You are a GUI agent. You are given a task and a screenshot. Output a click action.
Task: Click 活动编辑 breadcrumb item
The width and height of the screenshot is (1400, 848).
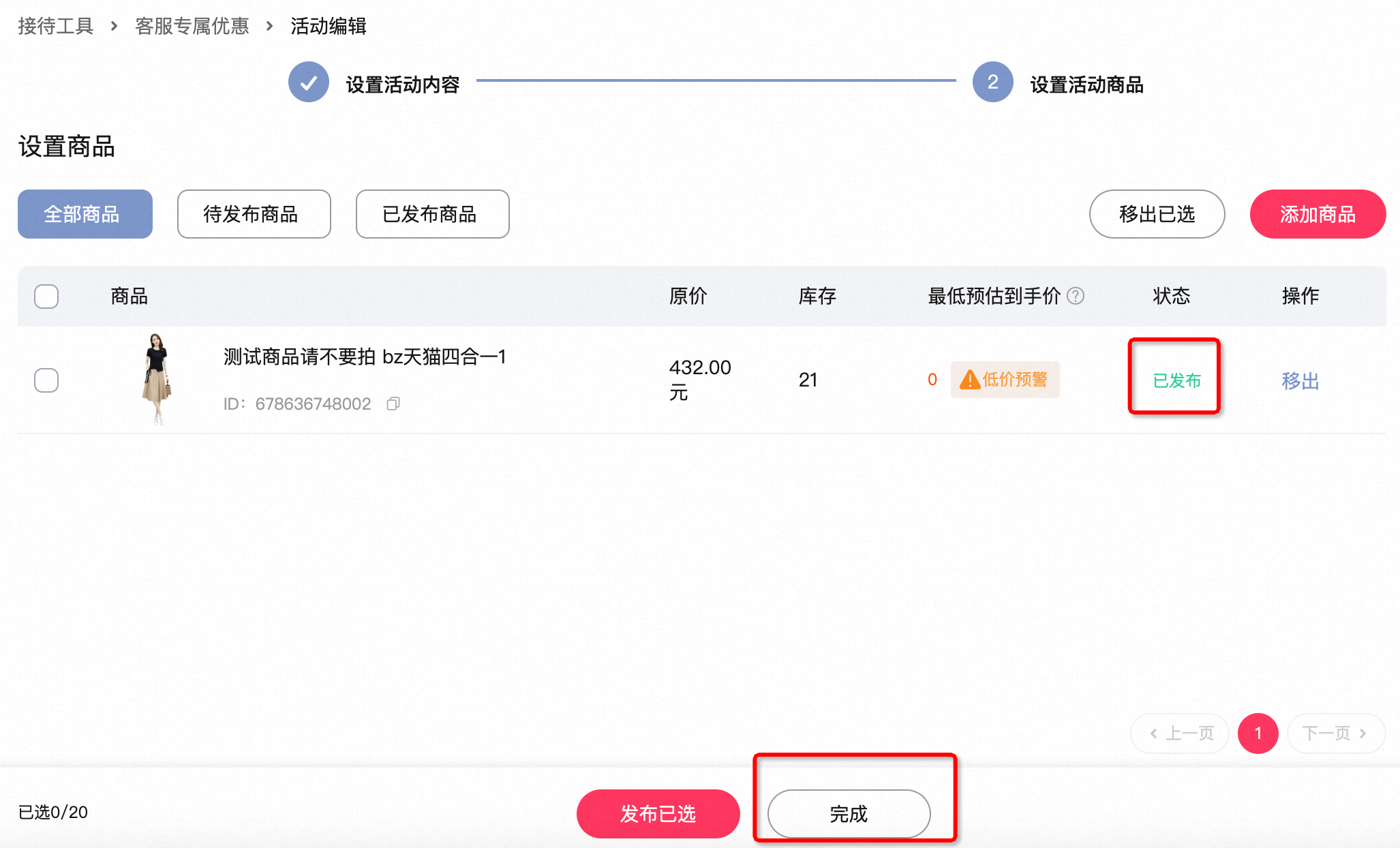coord(329,26)
